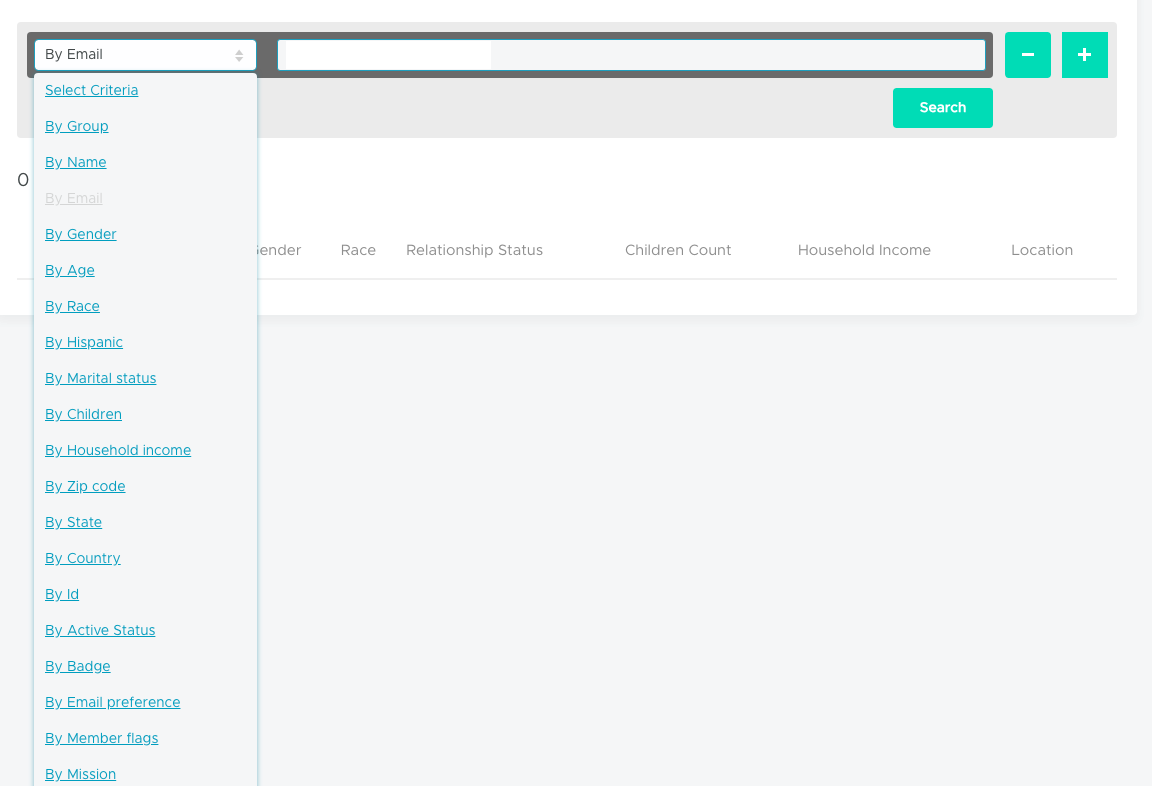Select By Name option
Screen dimensions: 1152x786
point(76,162)
